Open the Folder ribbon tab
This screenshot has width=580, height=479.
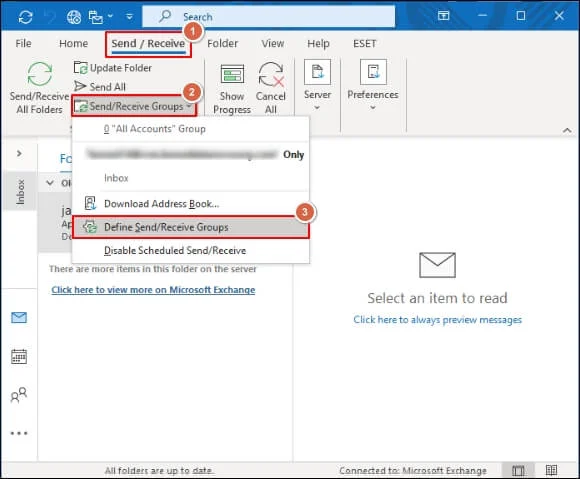[x=222, y=44]
